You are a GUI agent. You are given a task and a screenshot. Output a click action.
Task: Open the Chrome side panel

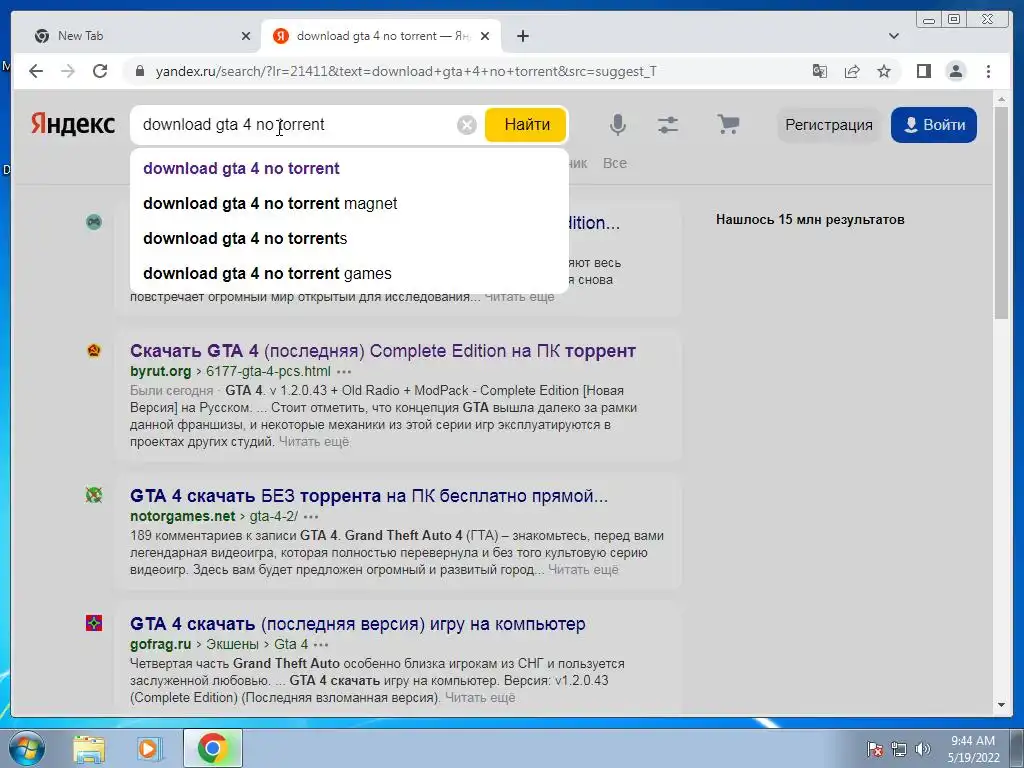coord(923,71)
